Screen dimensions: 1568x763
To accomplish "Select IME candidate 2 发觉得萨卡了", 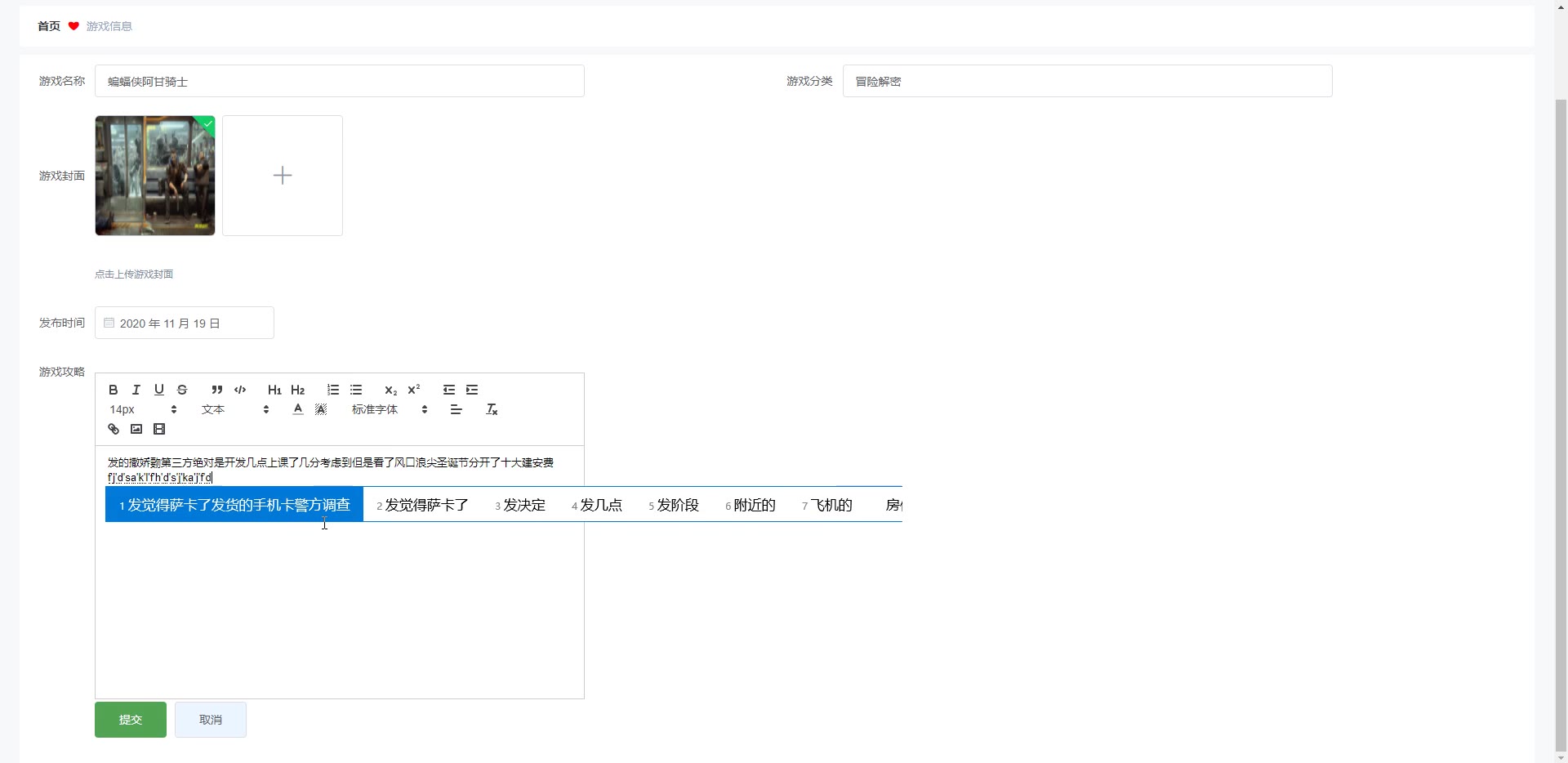I will pyautogui.click(x=422, y=505).
